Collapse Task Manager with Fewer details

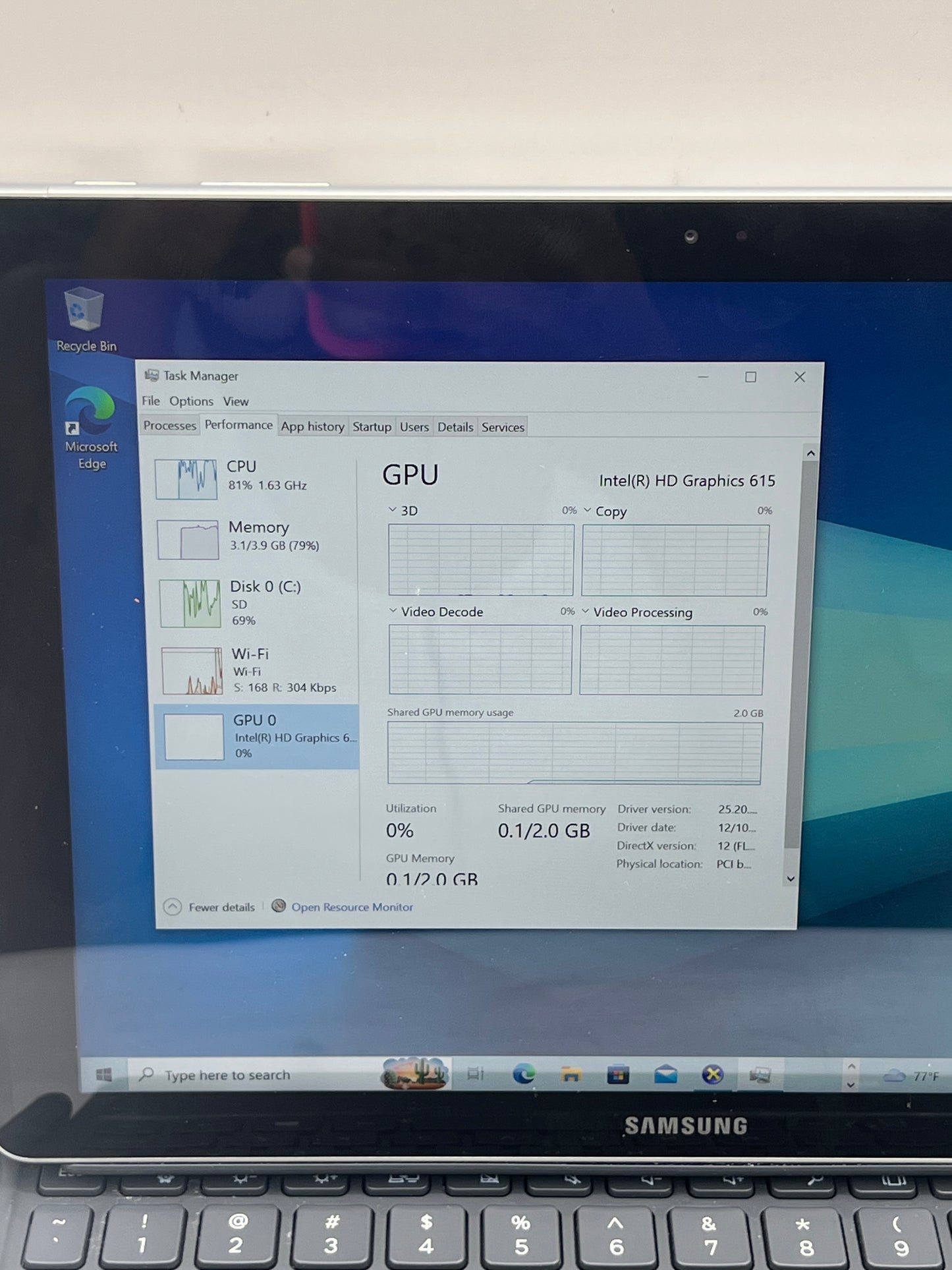[x=210, y=907]
